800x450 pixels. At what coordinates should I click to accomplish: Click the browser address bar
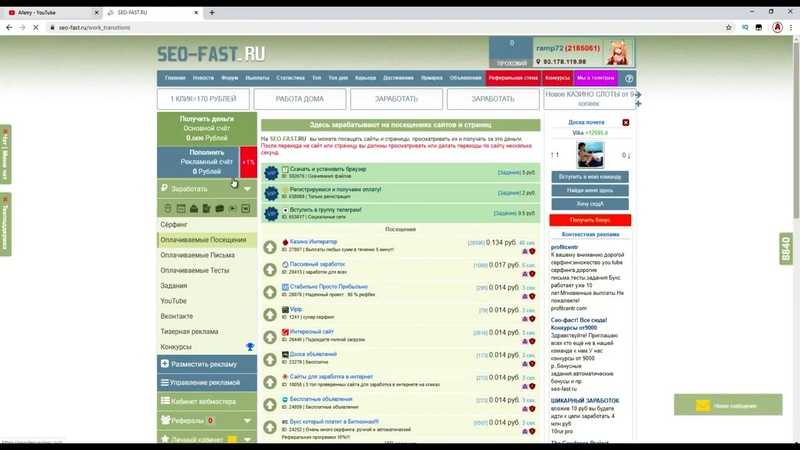click(x=383, y=28)
